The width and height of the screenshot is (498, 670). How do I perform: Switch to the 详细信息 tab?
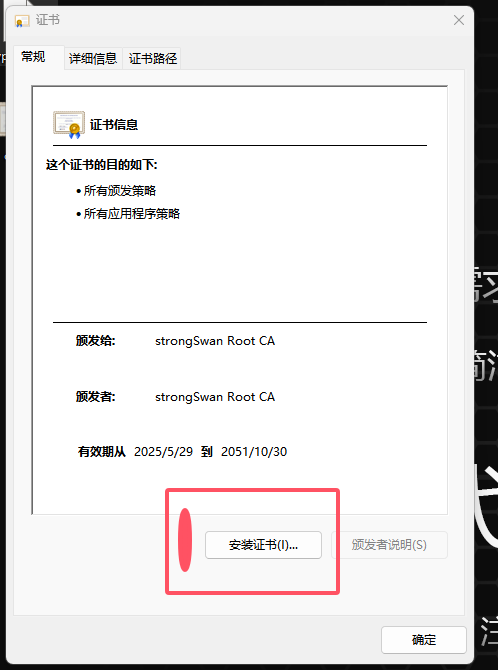[x=93, y=59]
